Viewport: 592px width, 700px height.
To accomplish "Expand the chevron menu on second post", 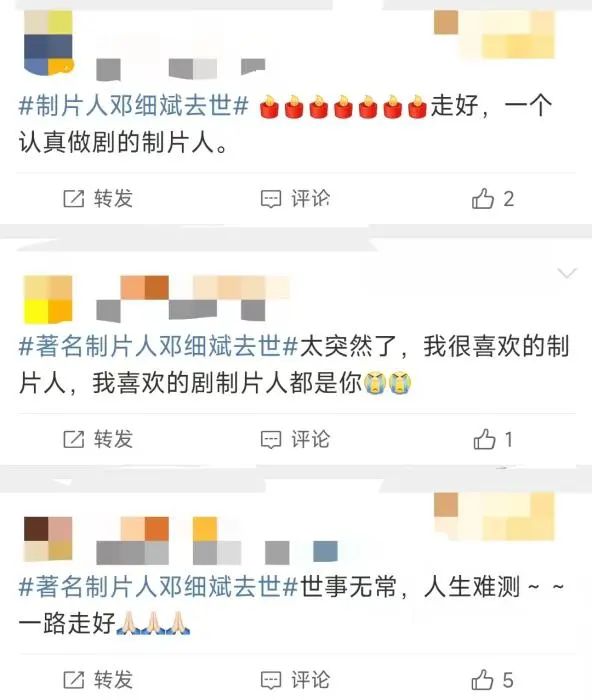I will point(567,273).
